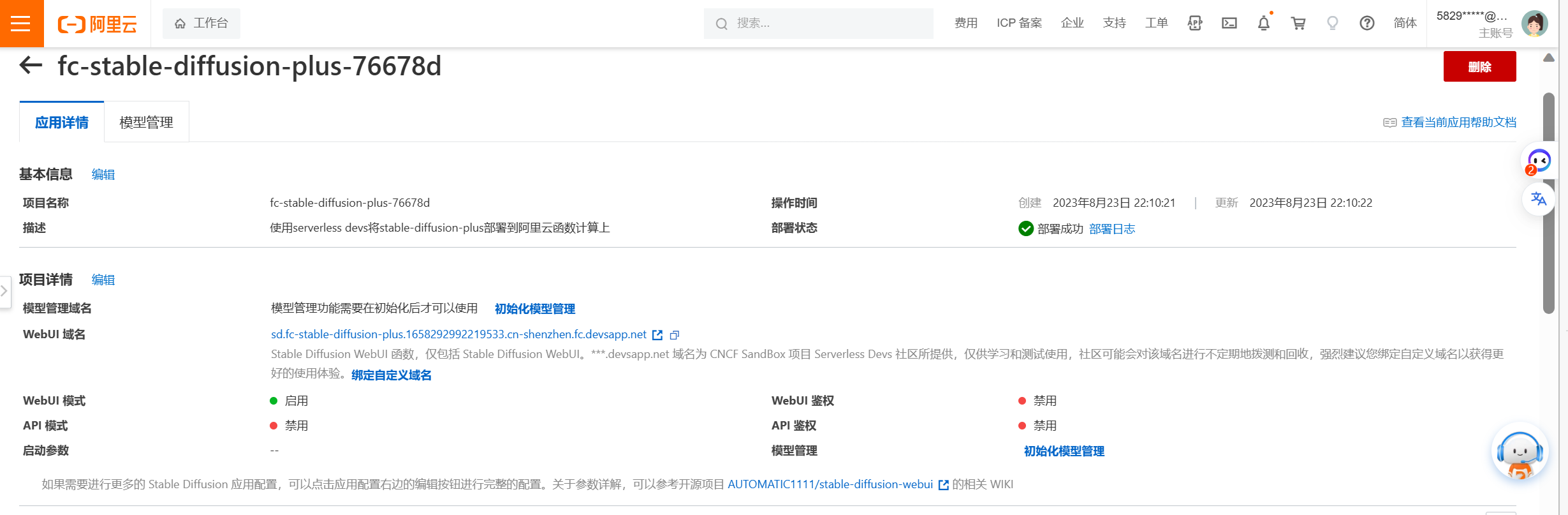The image size is (1568, 515).
Task: Click the floating translate icon
Action: tap(1539, 198)
